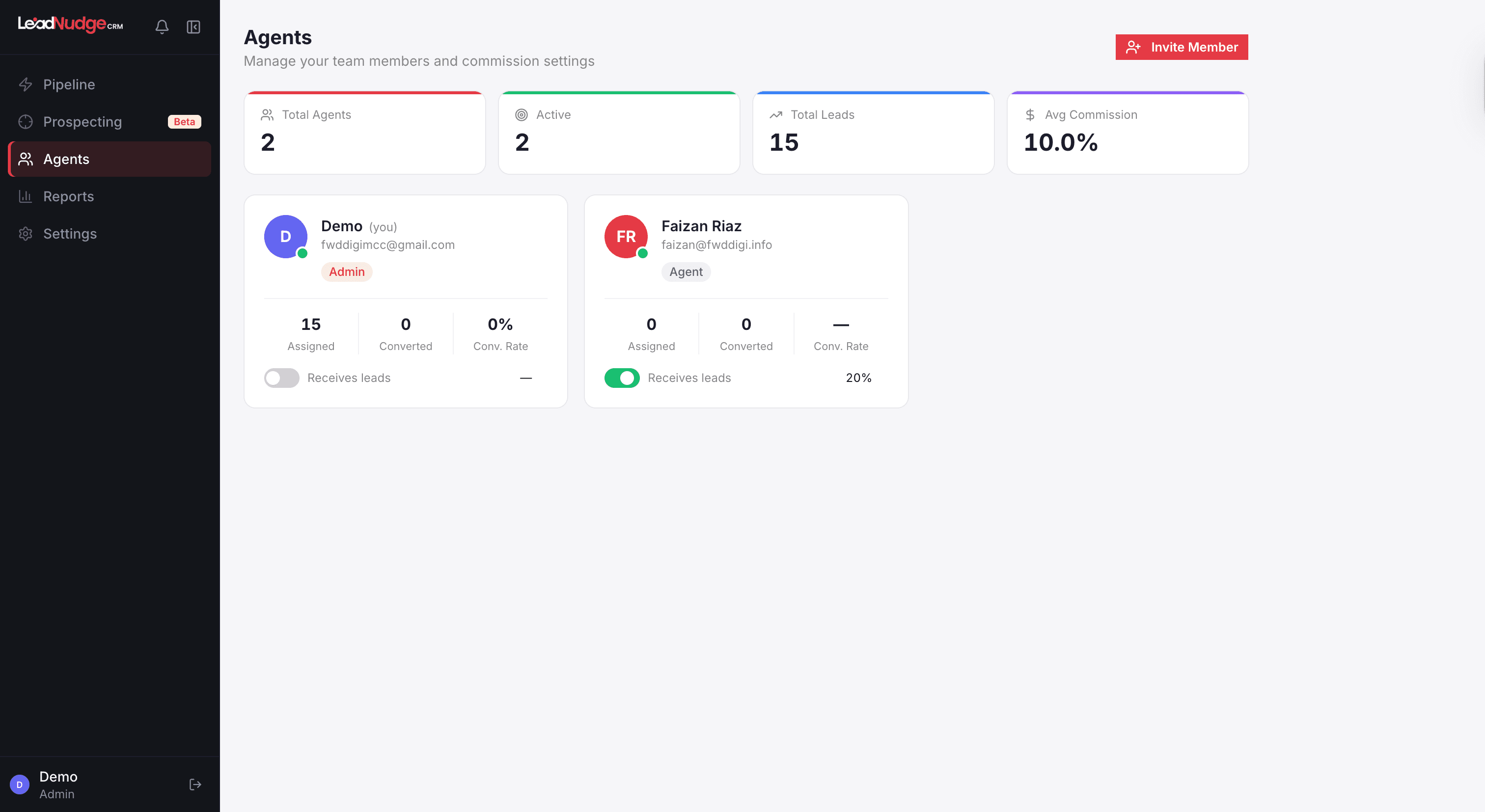Click the Active target icon
The height and width of the screenshot is (812, 1485).
521,115
